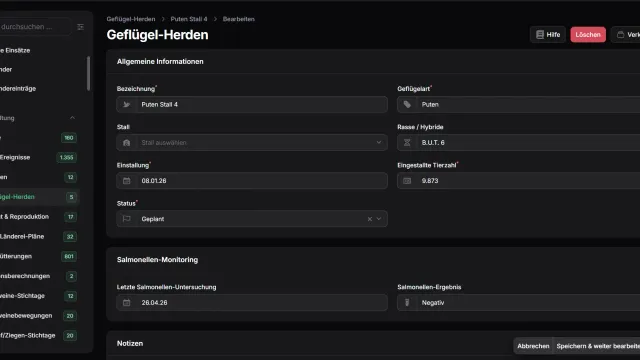Click the Bearbeiten breadcrumb text

point(238,19)
